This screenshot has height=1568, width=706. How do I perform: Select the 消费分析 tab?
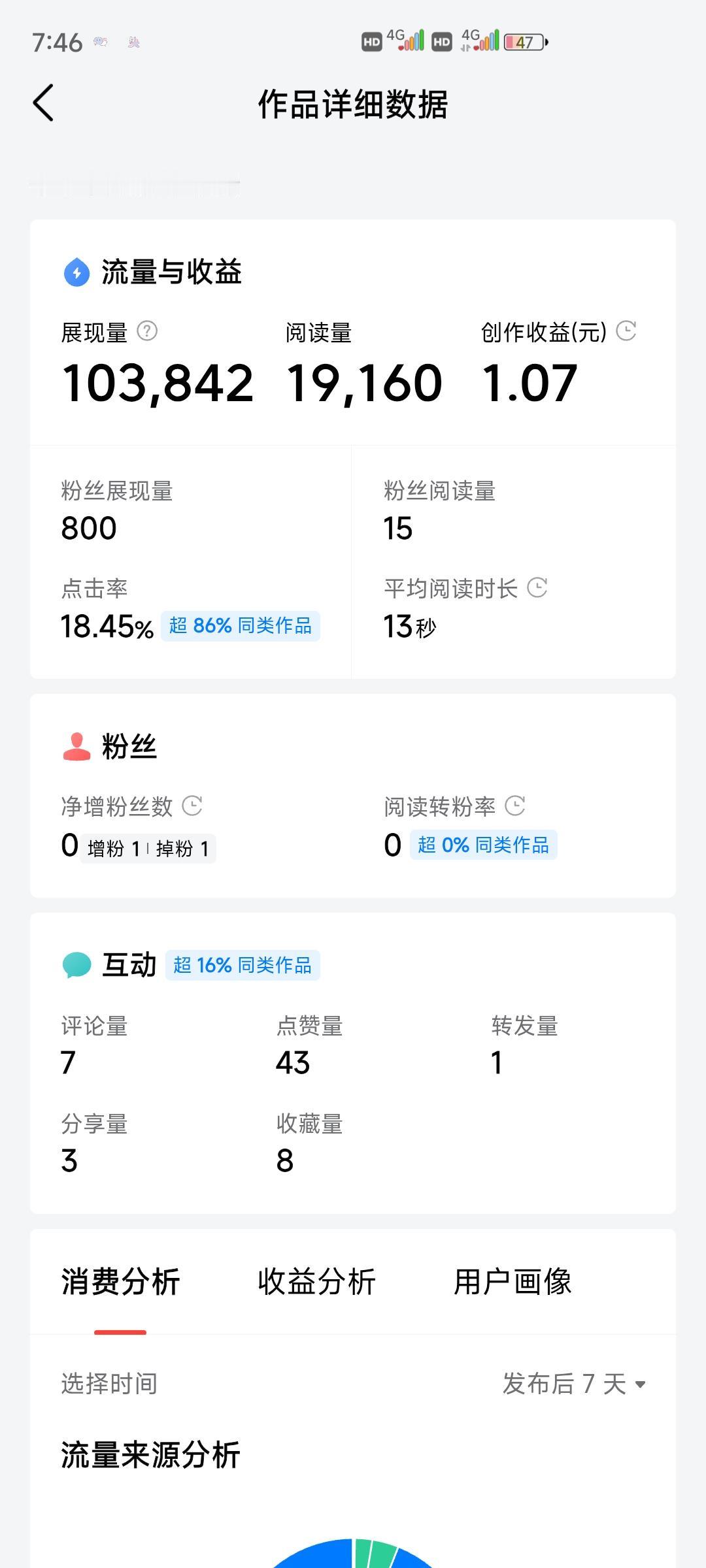[120, 1282]
